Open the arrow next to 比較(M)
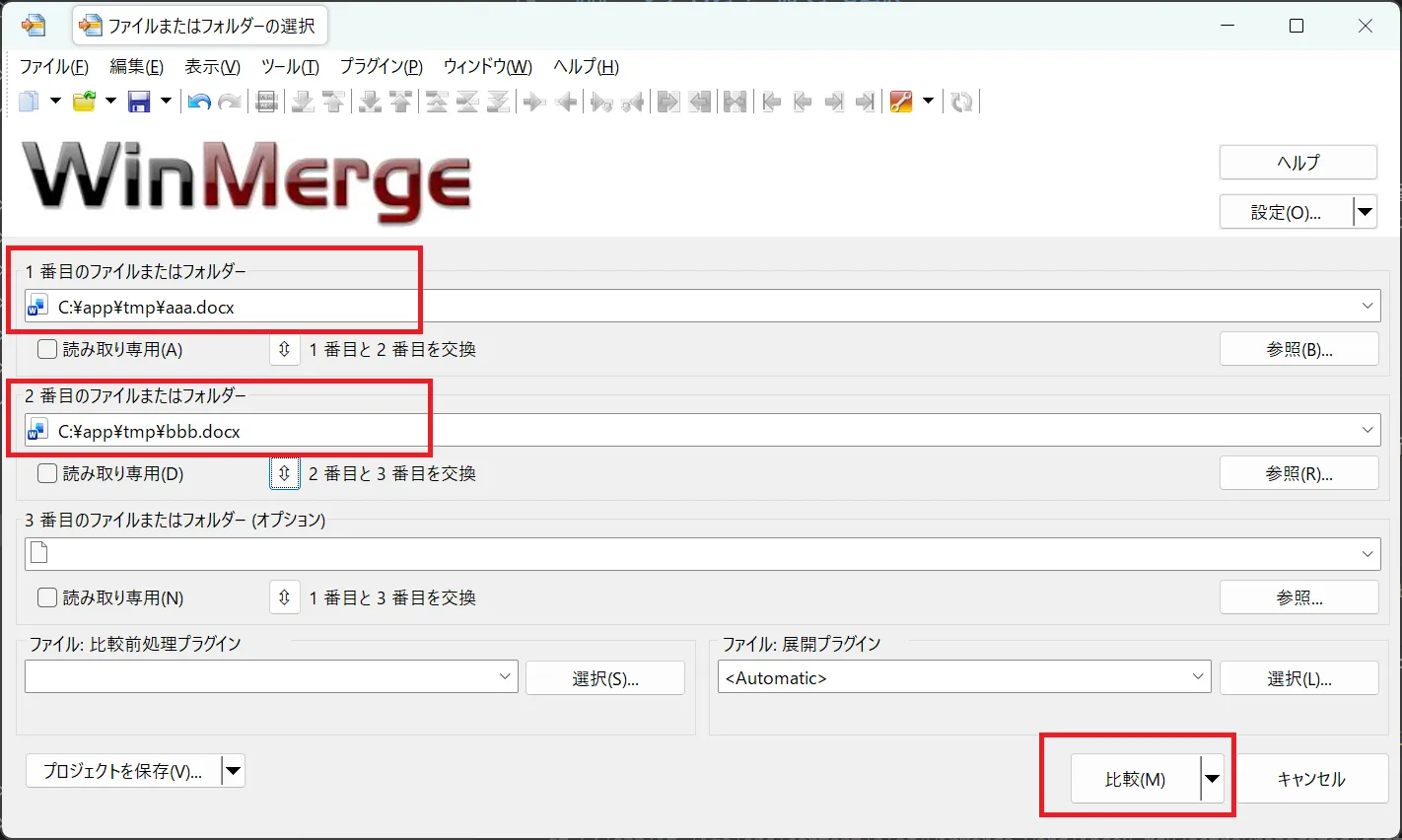 pos(1213,779)
